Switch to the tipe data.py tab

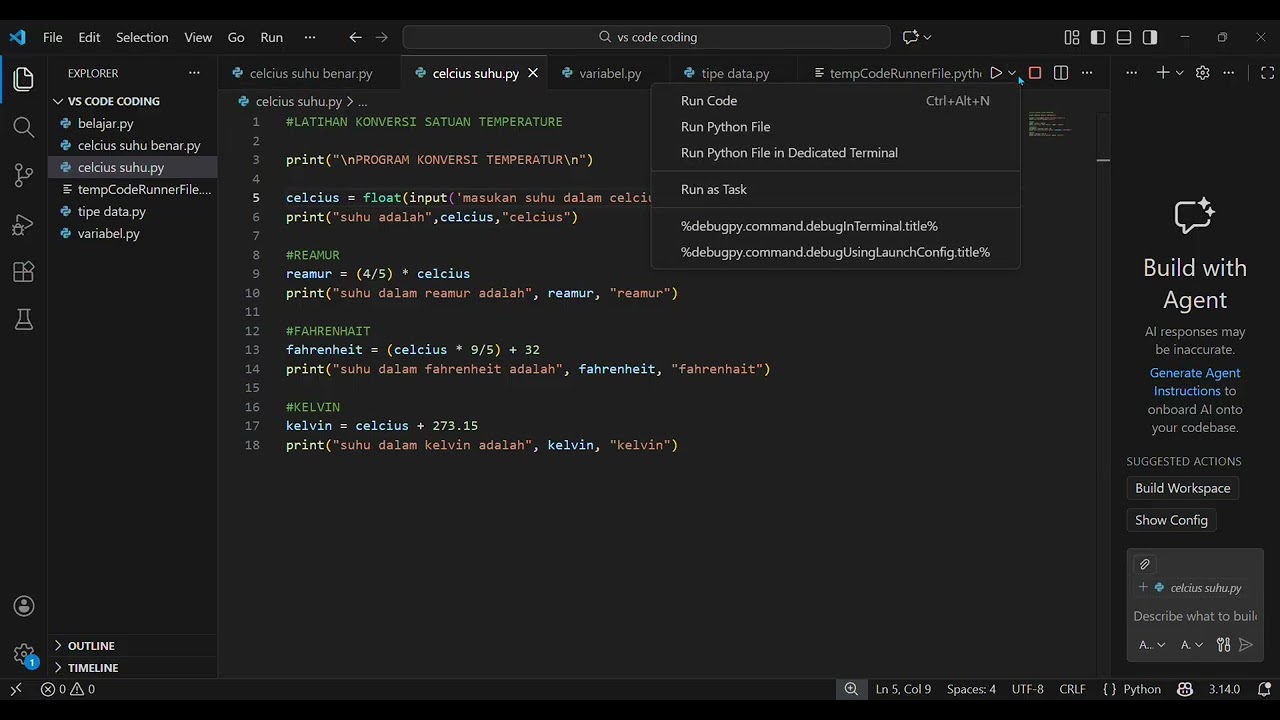[x=735, y=73]
